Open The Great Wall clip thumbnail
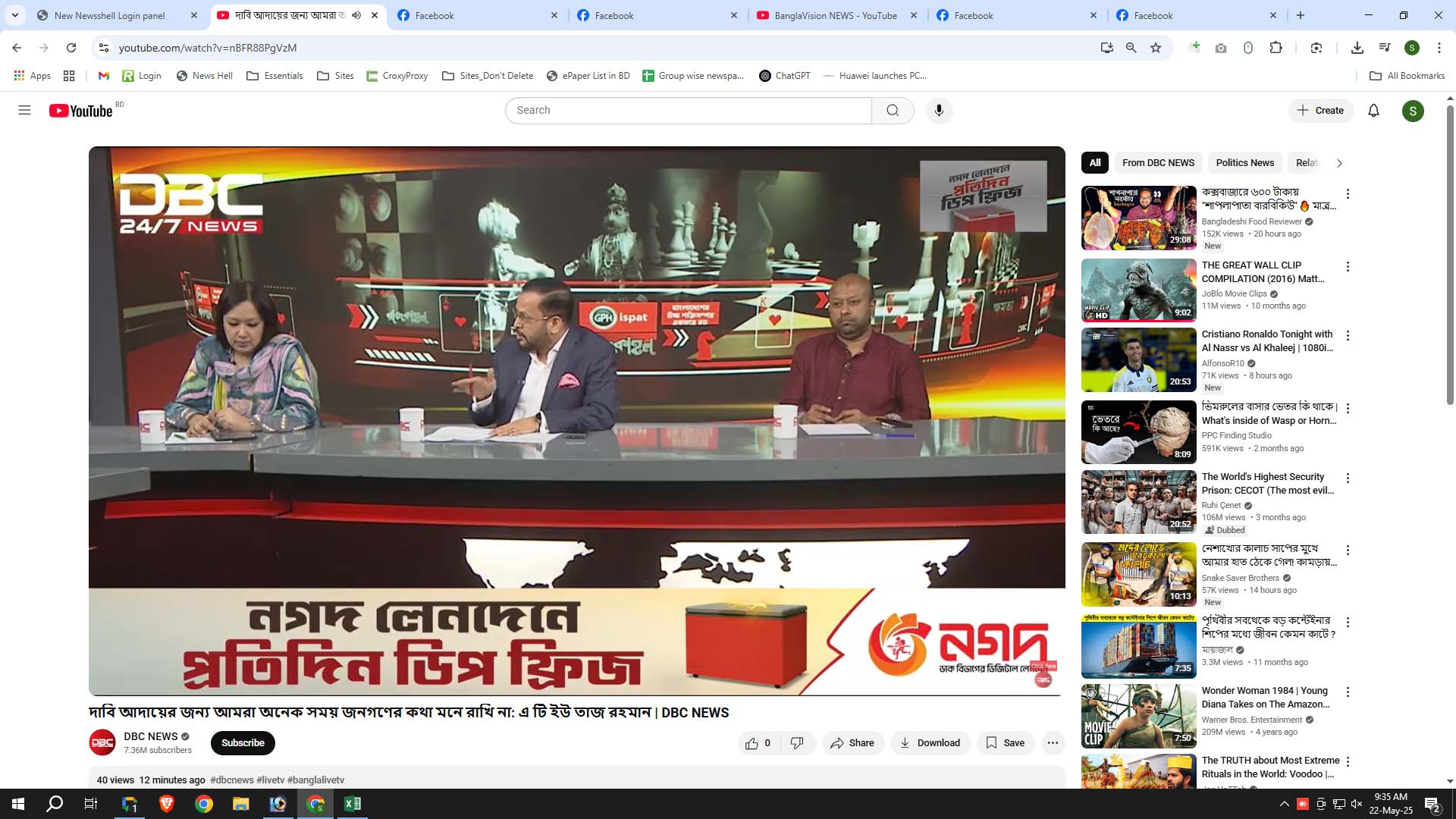 pos(1138,290)
